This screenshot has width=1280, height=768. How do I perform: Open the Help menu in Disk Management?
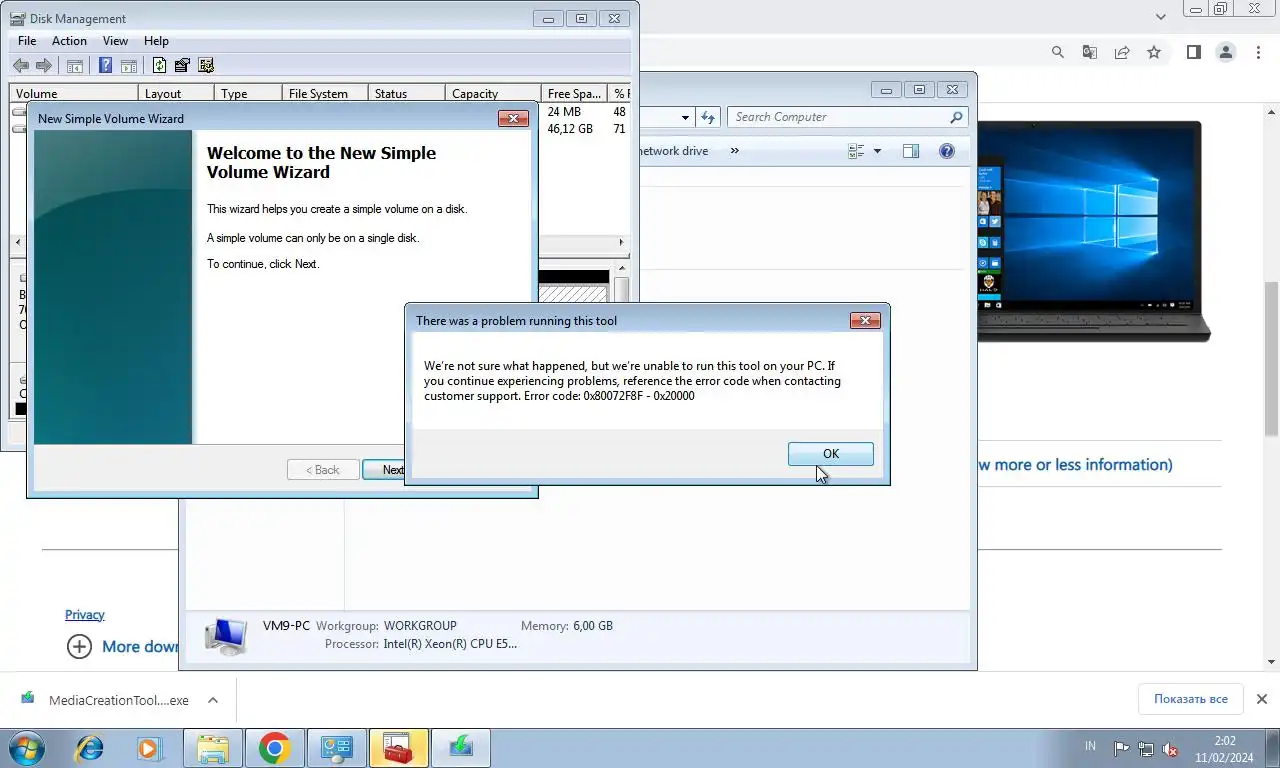[156, 41]
